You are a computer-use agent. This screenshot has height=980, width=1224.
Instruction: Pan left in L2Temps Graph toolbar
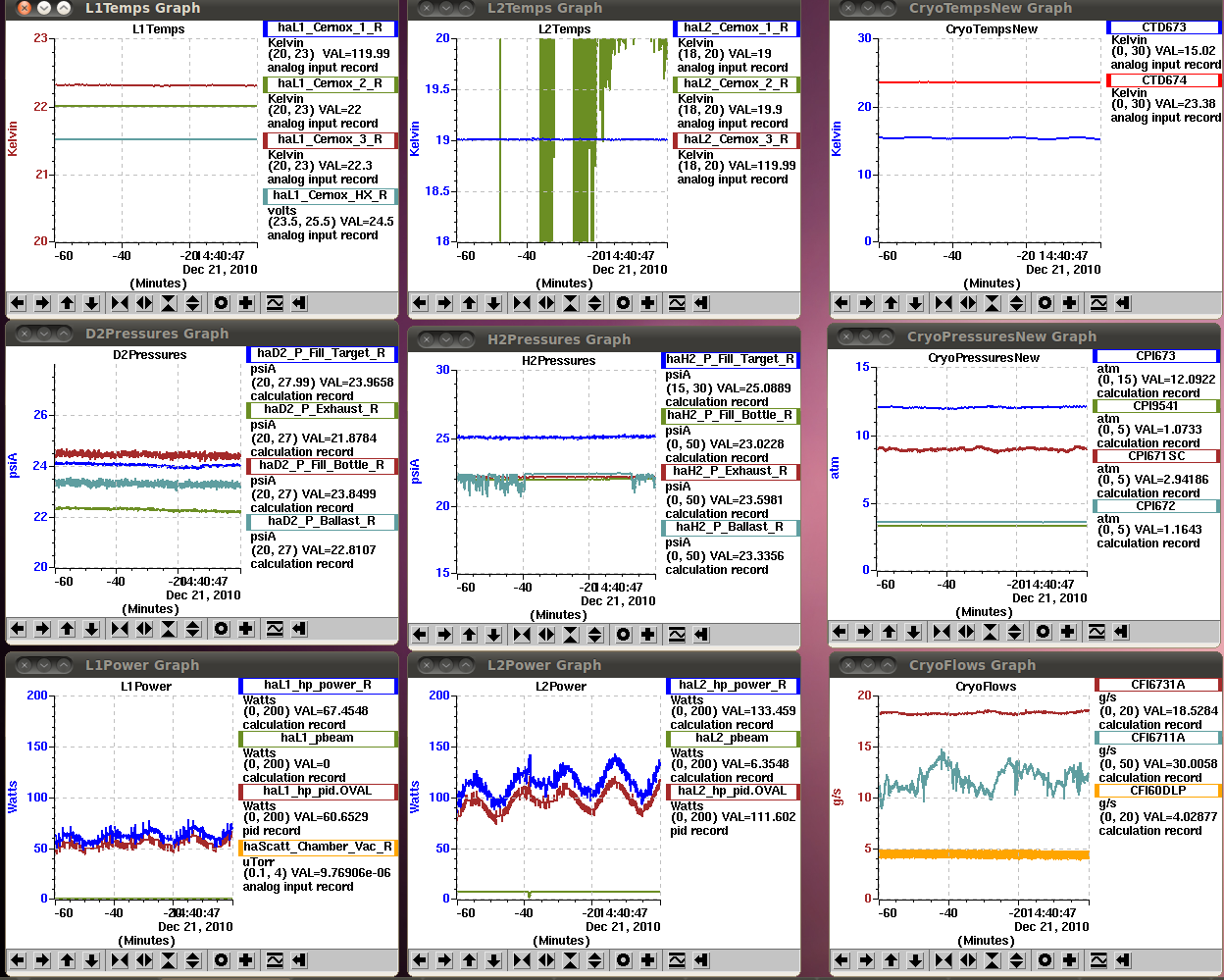pyautogui.click(x=420, y=303)
